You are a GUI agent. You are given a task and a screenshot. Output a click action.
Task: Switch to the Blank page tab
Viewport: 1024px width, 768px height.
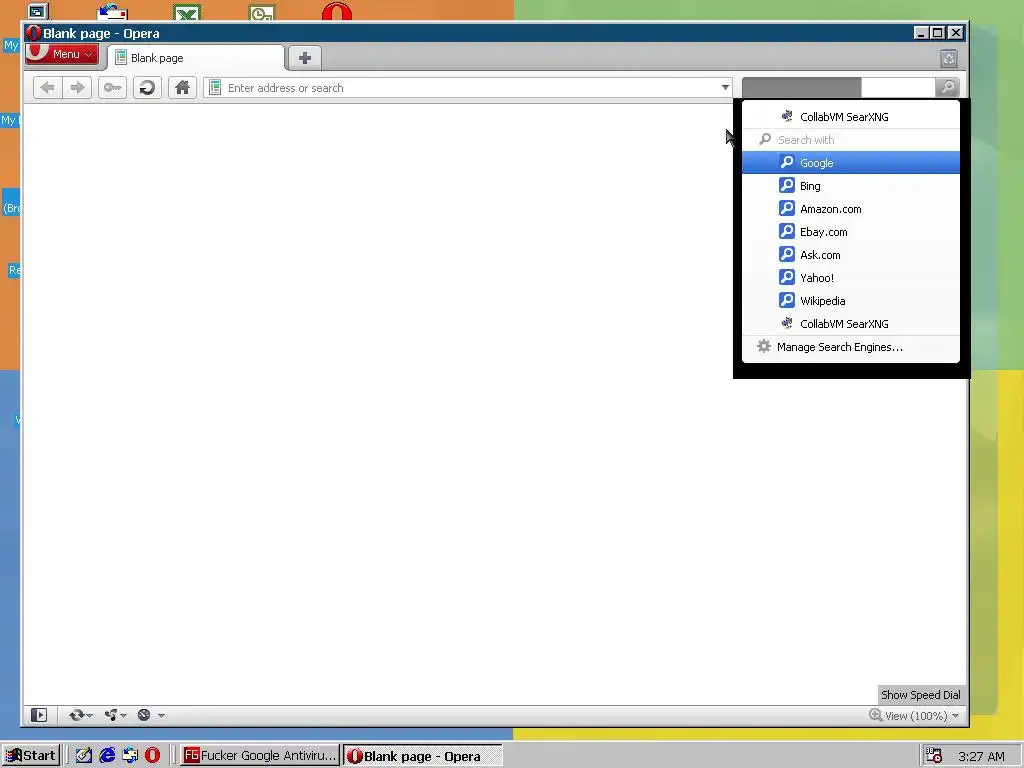click(196, 58)
